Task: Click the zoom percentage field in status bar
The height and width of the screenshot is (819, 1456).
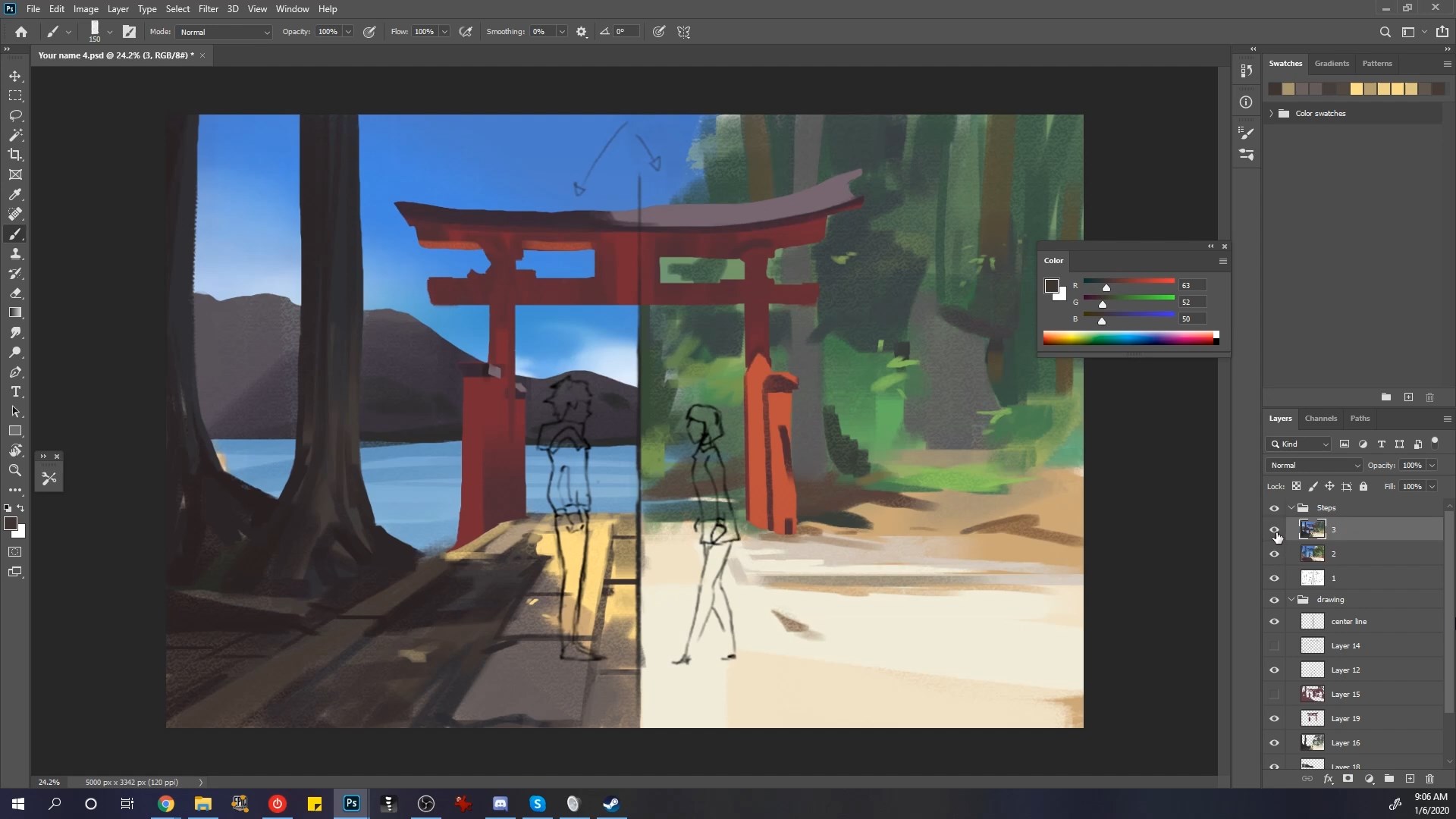Action: [49, 783]
